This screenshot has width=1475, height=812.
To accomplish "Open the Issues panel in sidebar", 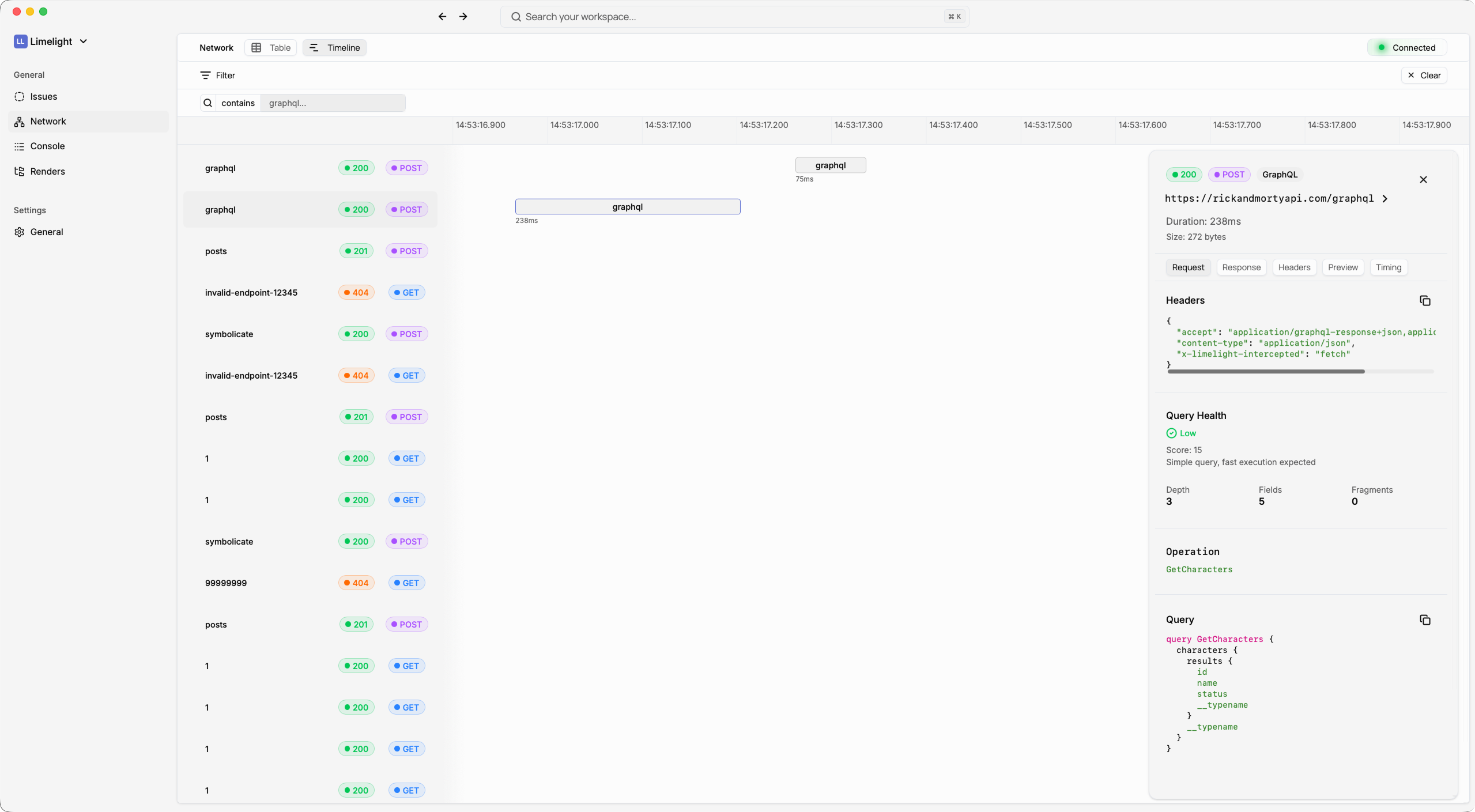I will click(x=43, y=96).
